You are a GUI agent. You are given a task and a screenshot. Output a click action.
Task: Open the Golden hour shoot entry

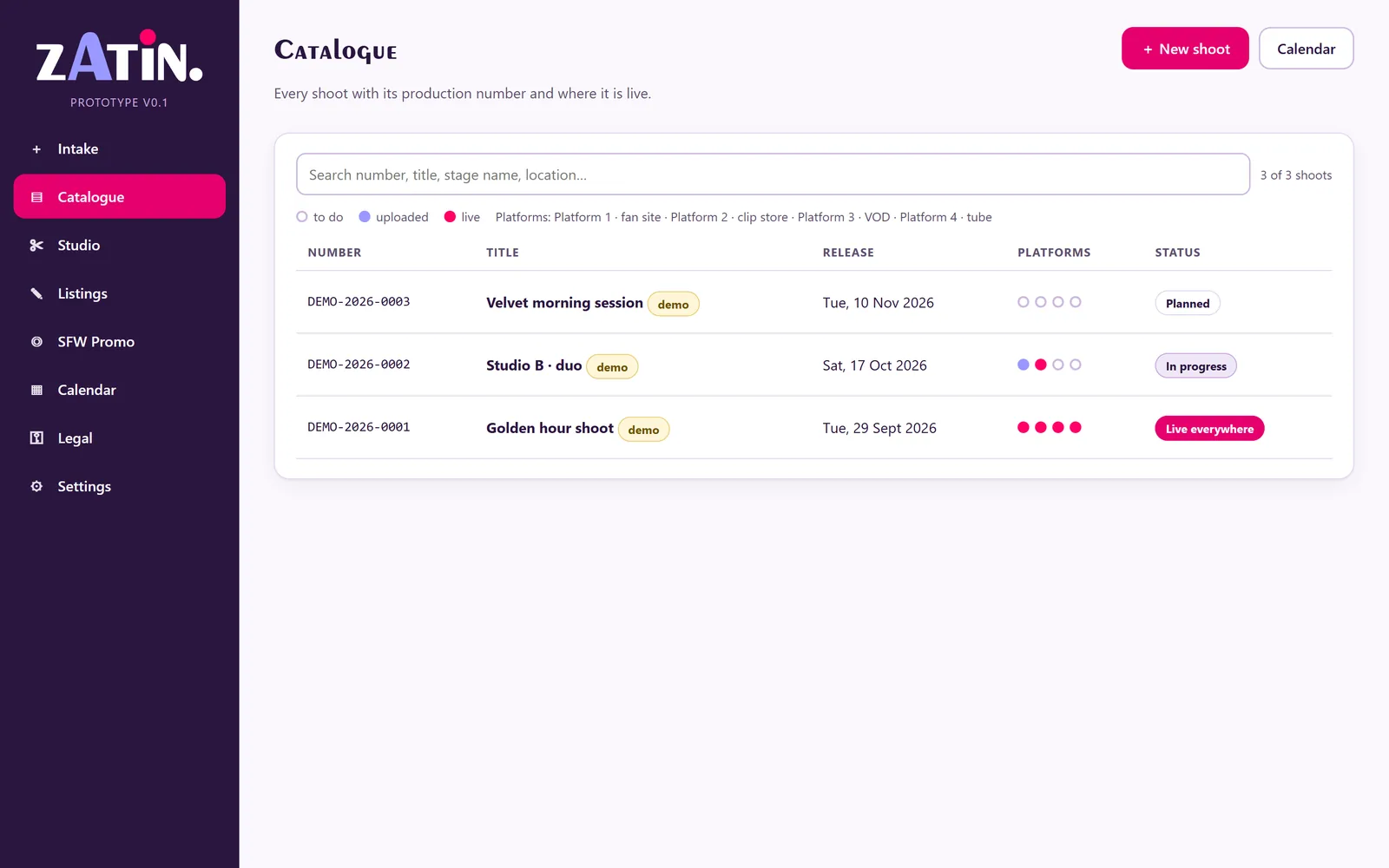(550, 428)
